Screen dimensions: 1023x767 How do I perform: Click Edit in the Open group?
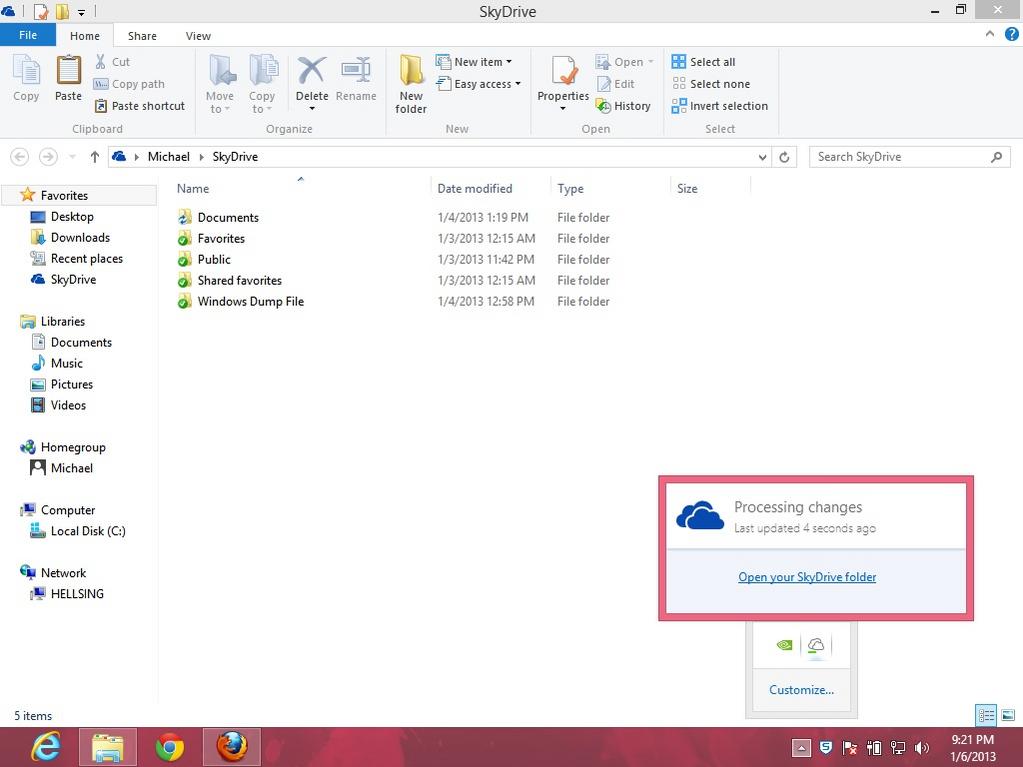615,84
